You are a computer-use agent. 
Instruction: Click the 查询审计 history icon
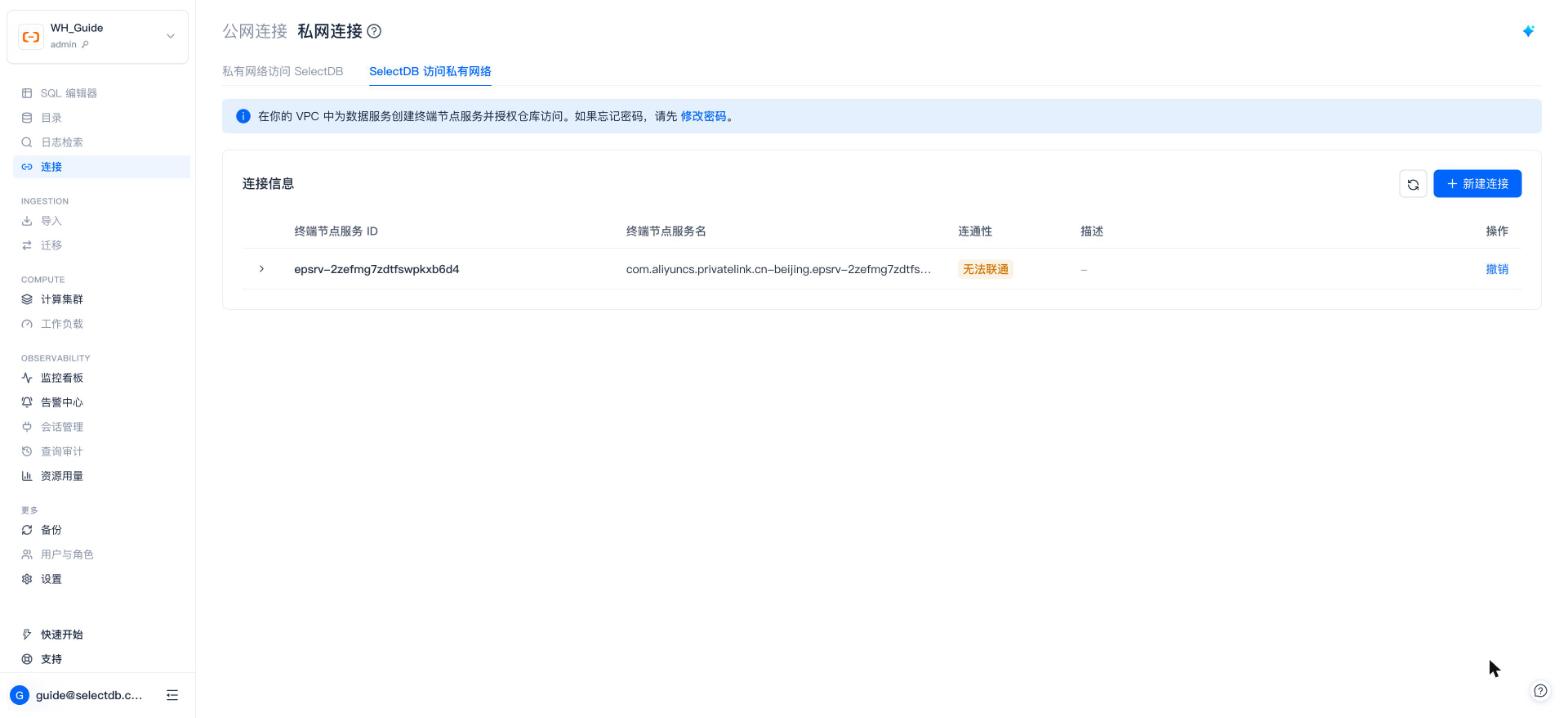pos(27,451)
